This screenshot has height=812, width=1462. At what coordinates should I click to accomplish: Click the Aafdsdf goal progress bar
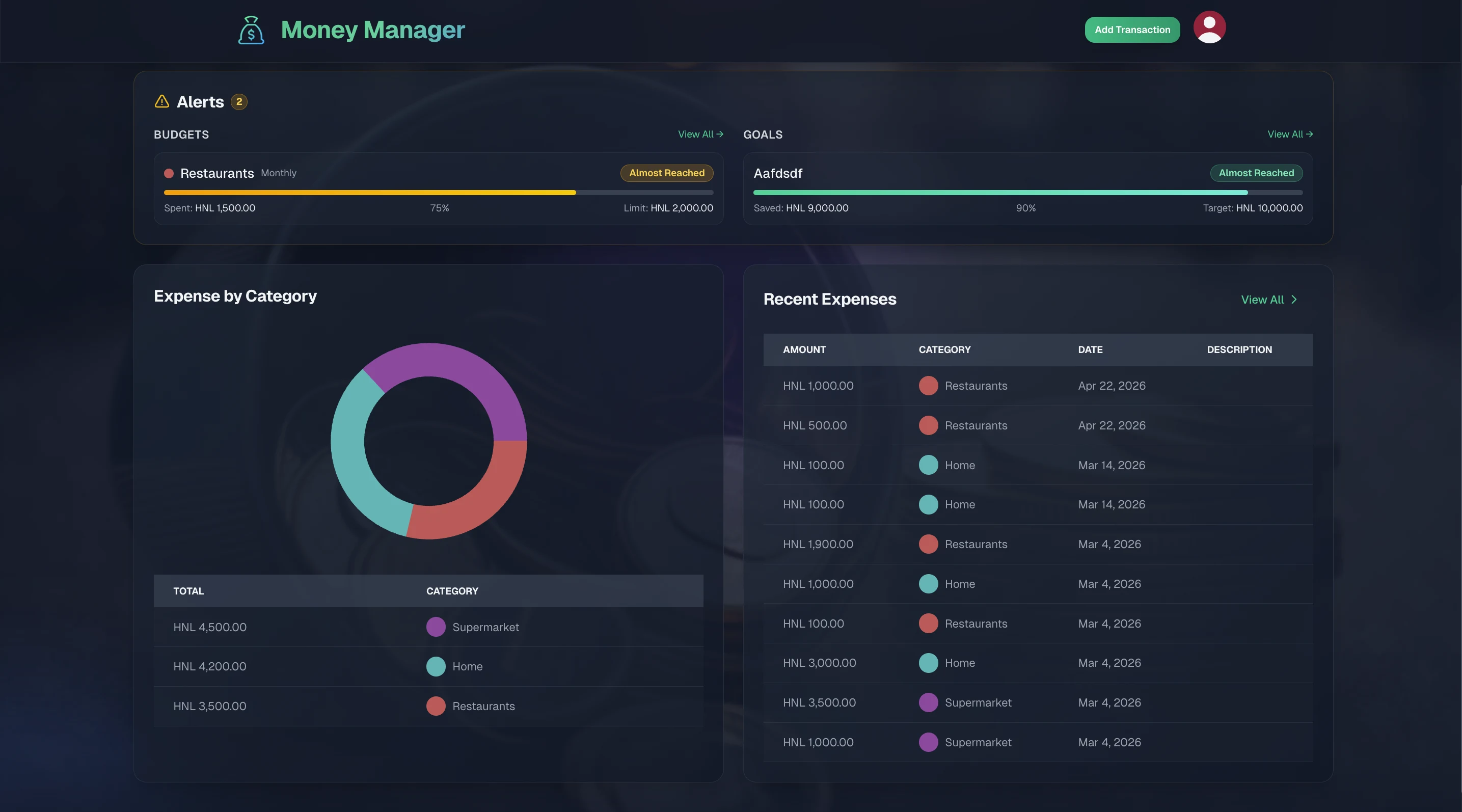point(1028,193)
